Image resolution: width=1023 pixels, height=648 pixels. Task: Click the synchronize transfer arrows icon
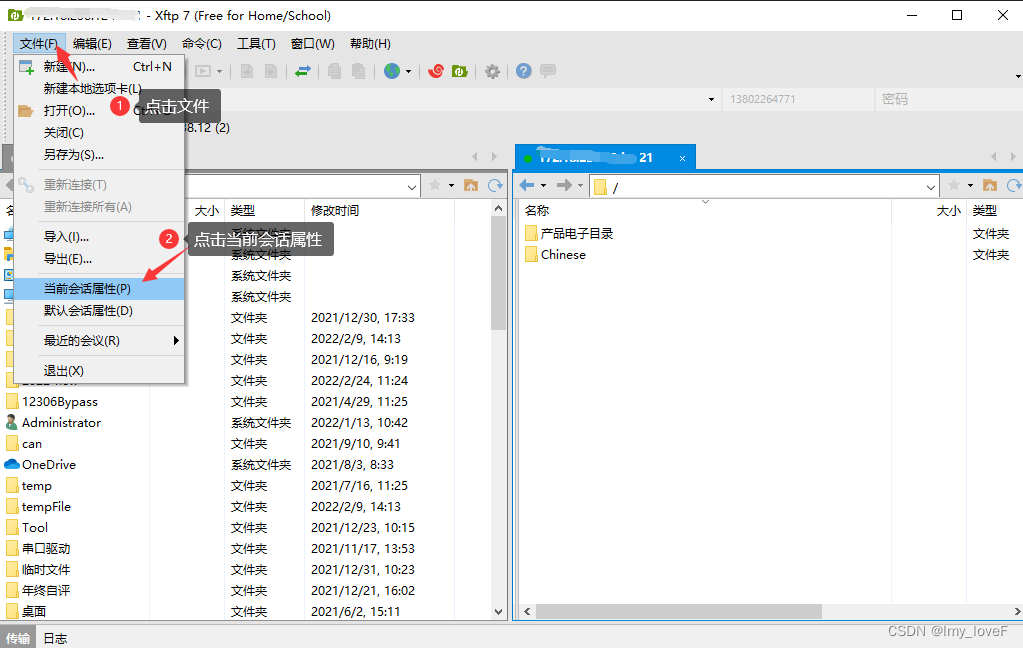tap(303, 71)
